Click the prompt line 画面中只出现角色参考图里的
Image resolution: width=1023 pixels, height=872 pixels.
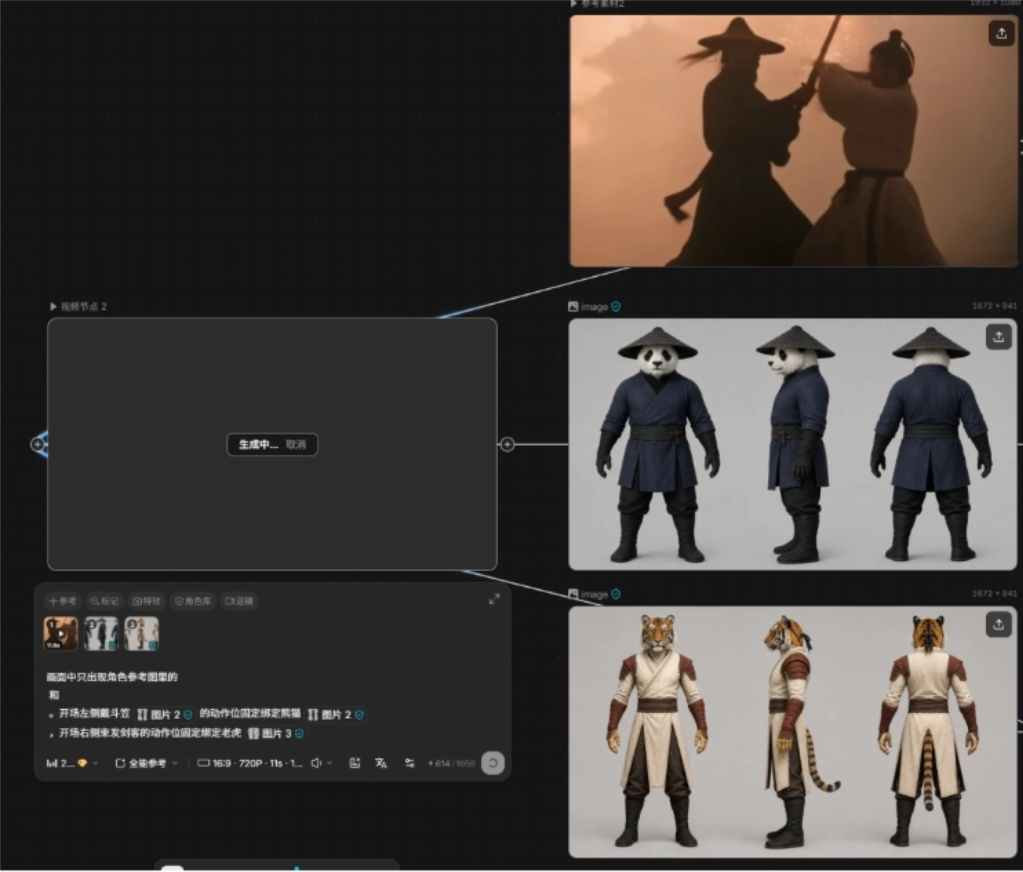[112, 677]
